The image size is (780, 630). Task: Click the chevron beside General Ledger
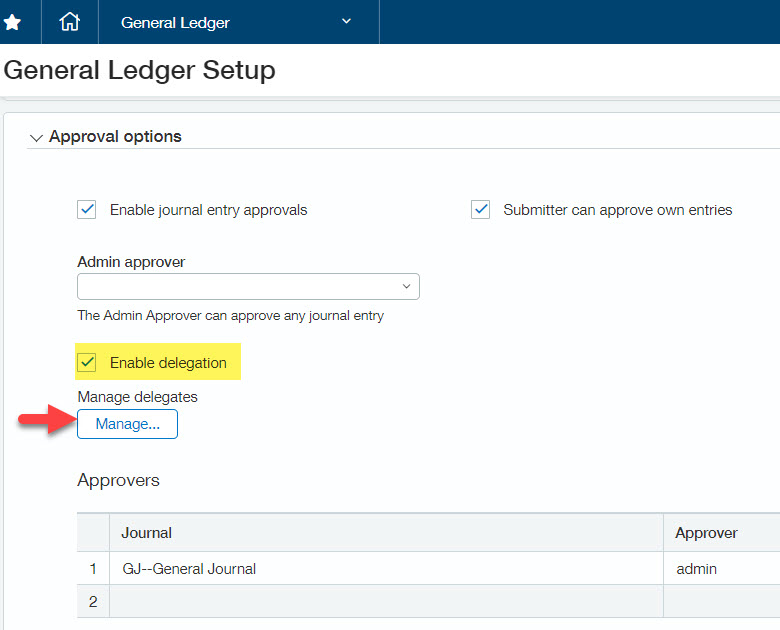[347, 21]
